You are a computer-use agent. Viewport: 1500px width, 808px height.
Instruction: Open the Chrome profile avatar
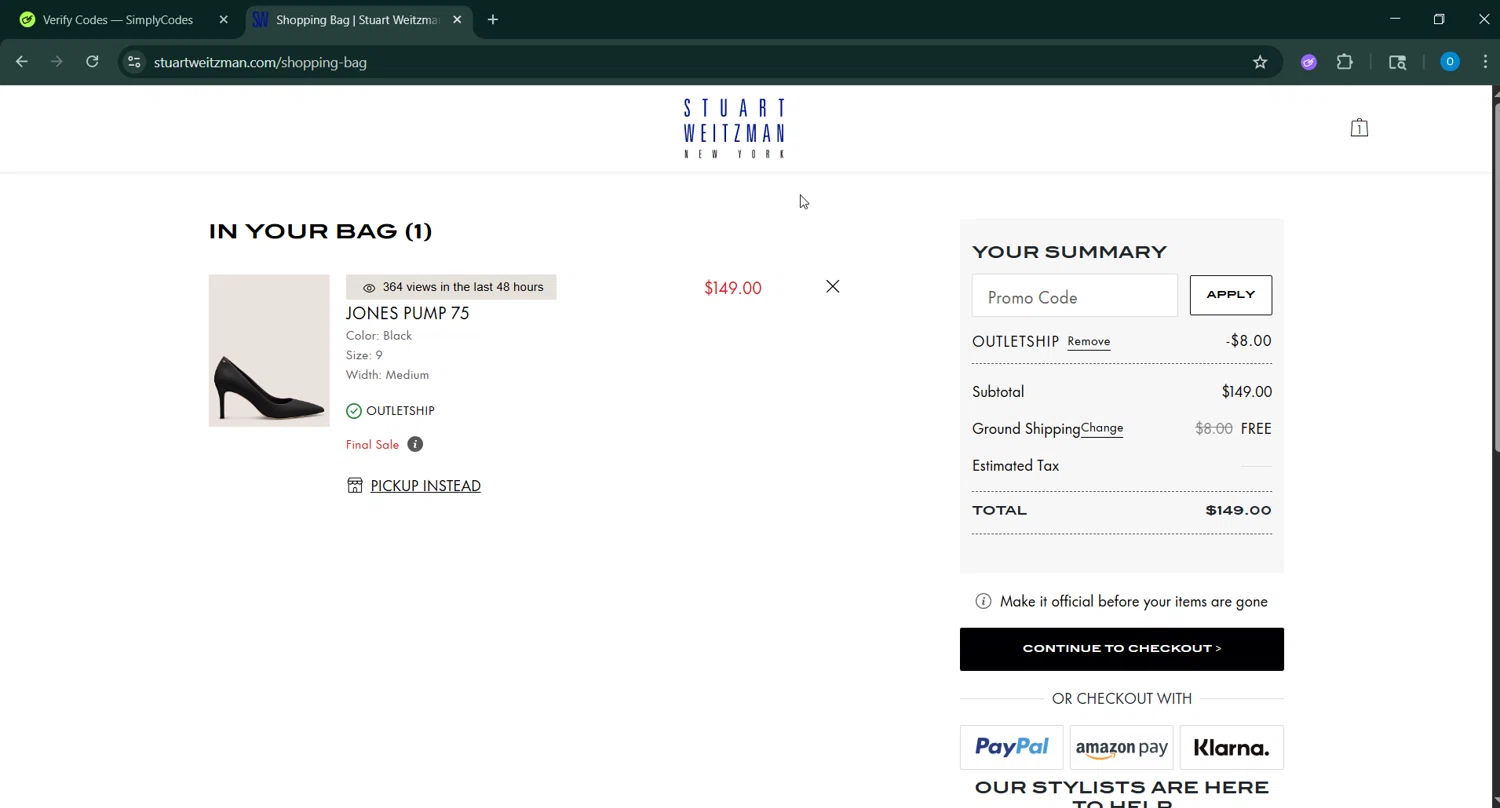1449,62
